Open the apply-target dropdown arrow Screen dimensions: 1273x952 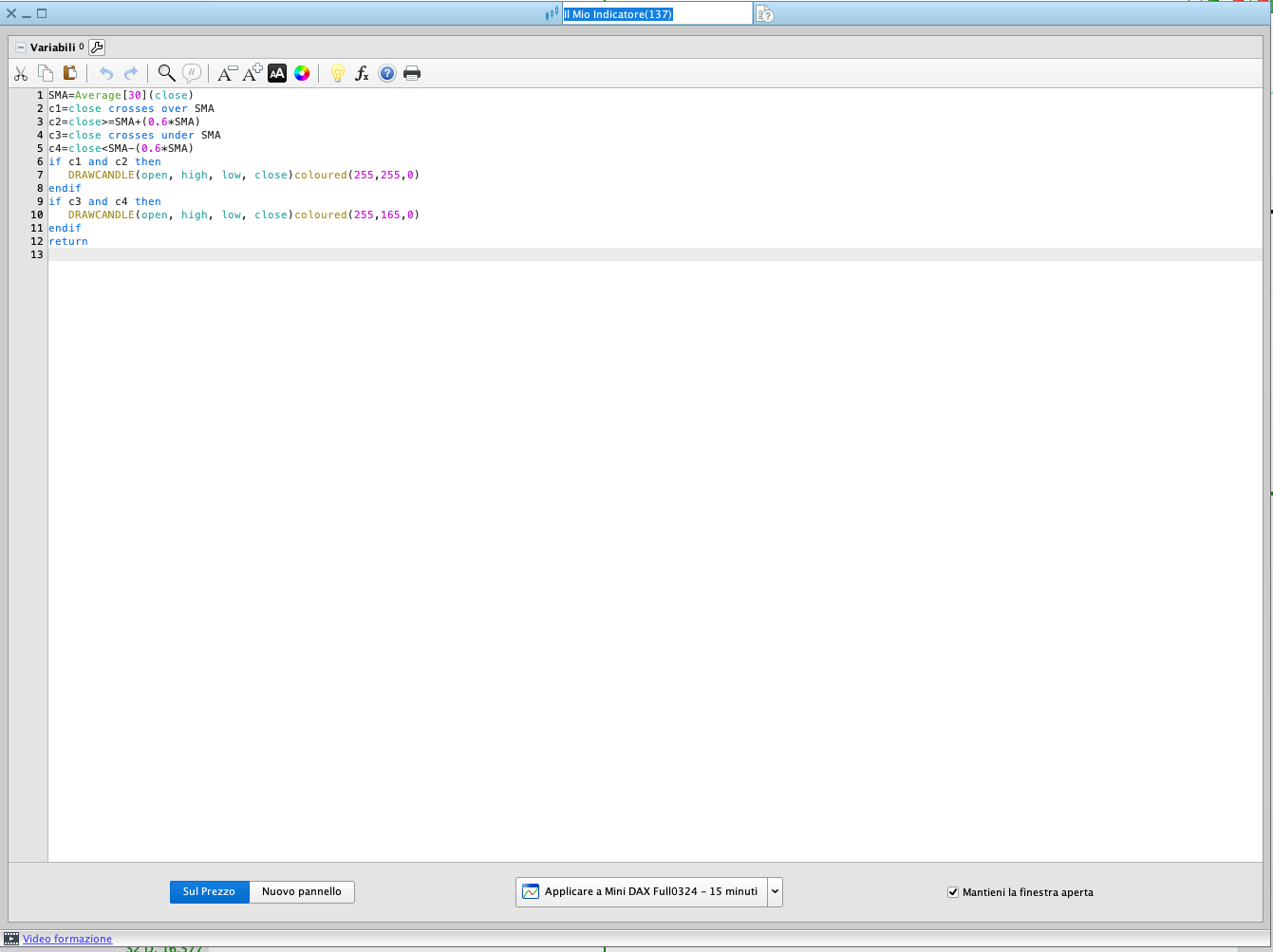(x=776, y=891)
